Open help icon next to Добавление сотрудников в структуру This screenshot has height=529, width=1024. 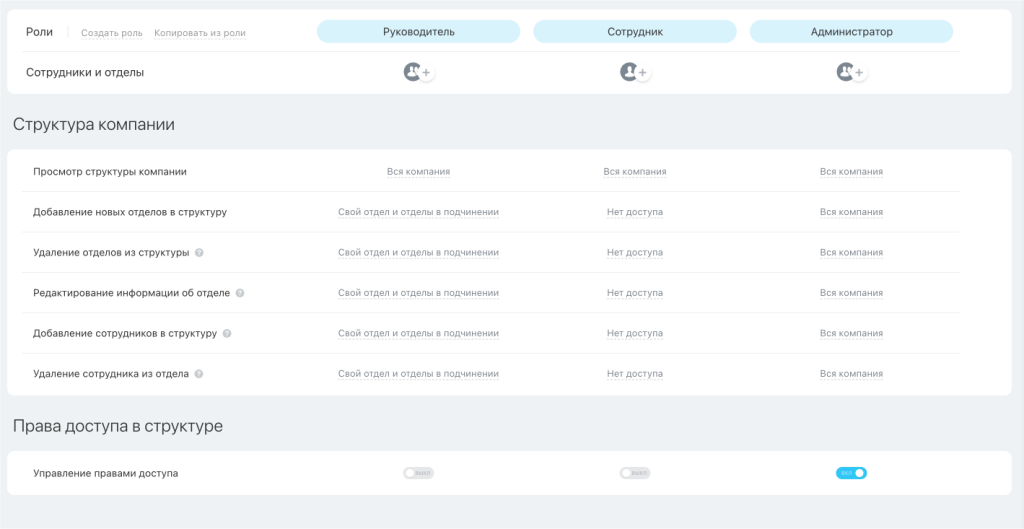(x=227, y=333)
